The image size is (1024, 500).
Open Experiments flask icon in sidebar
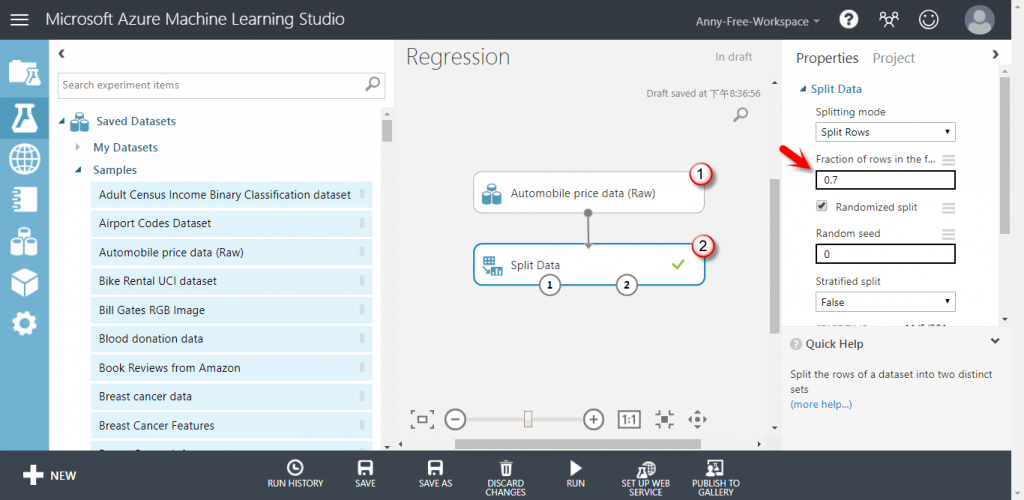click(24, 117)
